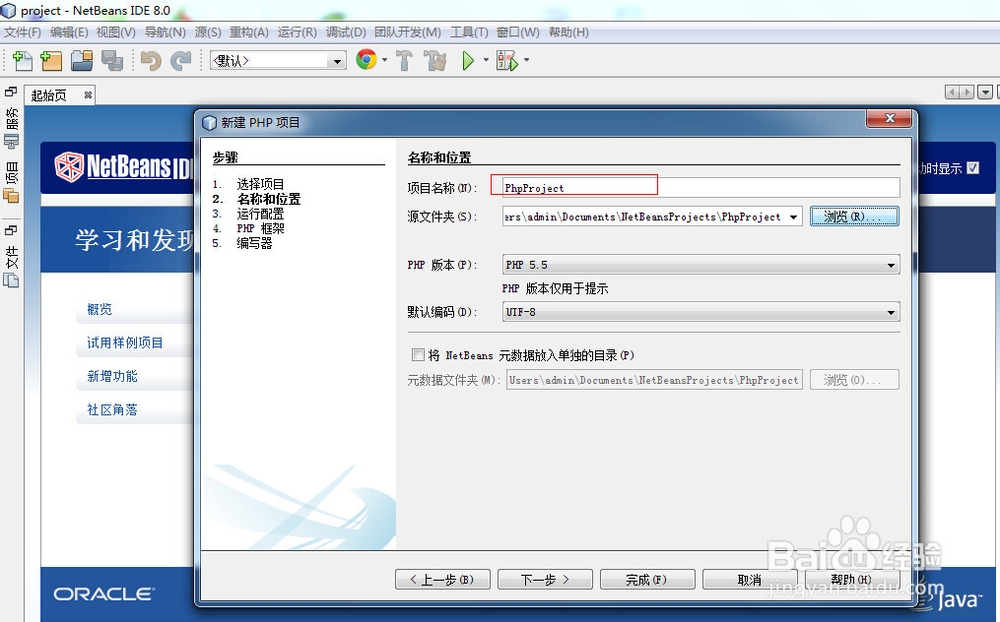Expand the Debug Project dropdown arrow
The width and height of the screenshot is (1000, 622).
point(526,61)
